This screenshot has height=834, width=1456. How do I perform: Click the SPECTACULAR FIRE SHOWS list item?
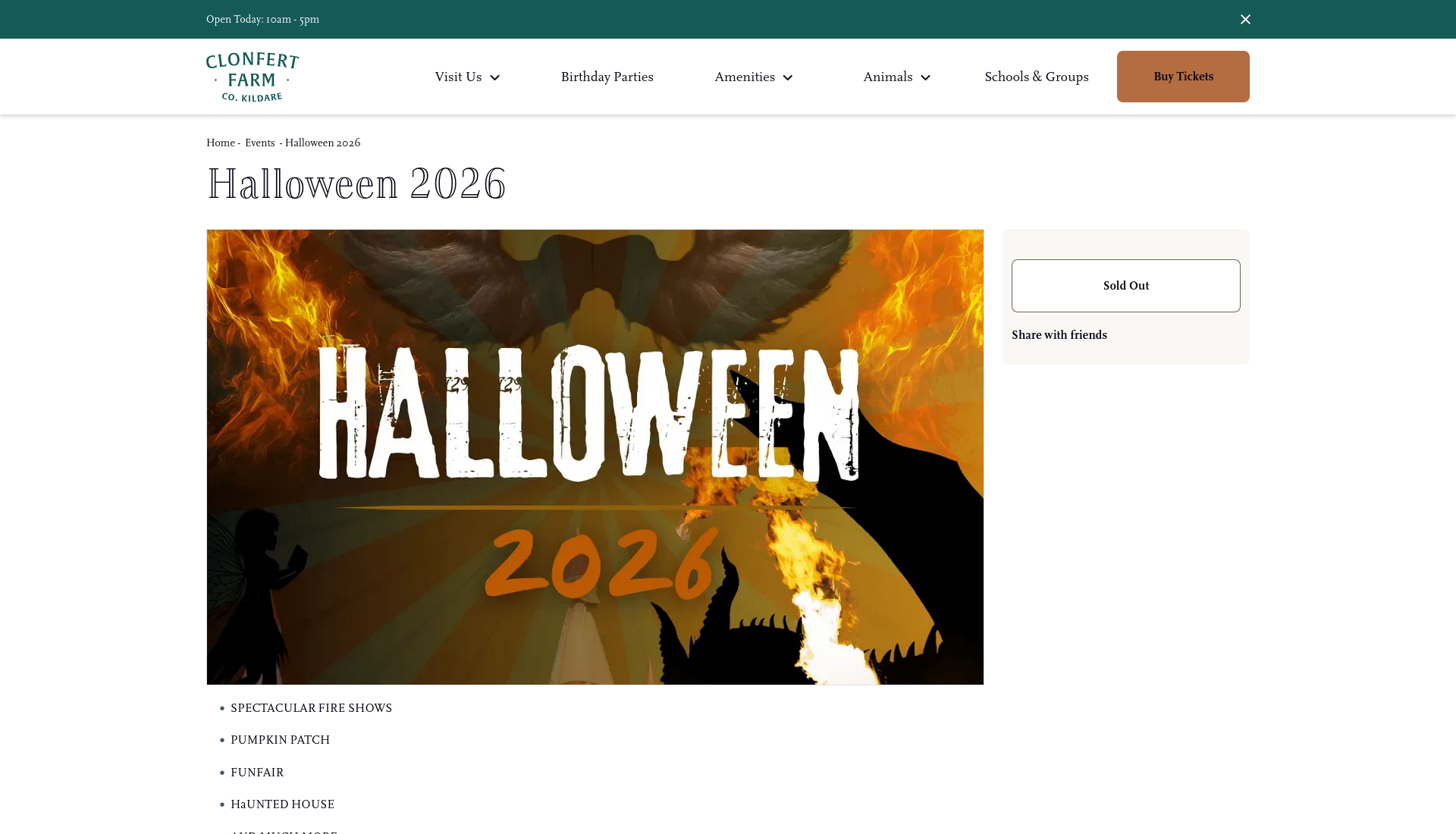tap(311, 708)
